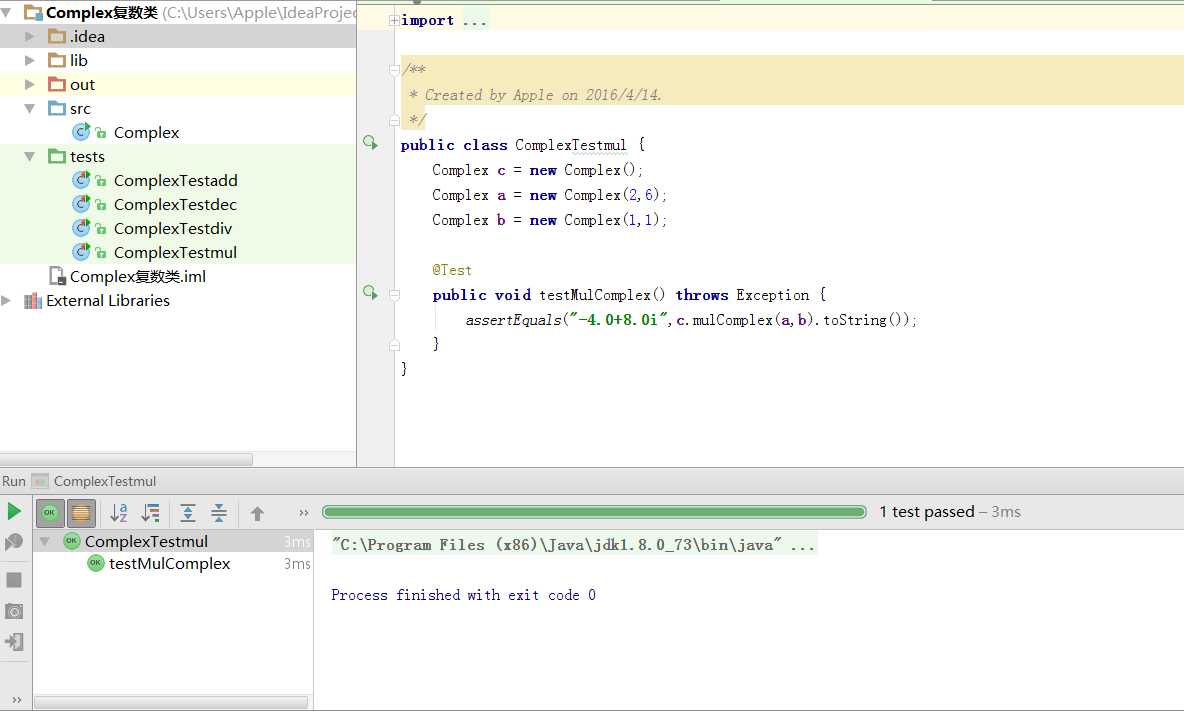The image size is (1184, 711).
Task: Select the green tests folder icon
Action: (x=57, y=156)
